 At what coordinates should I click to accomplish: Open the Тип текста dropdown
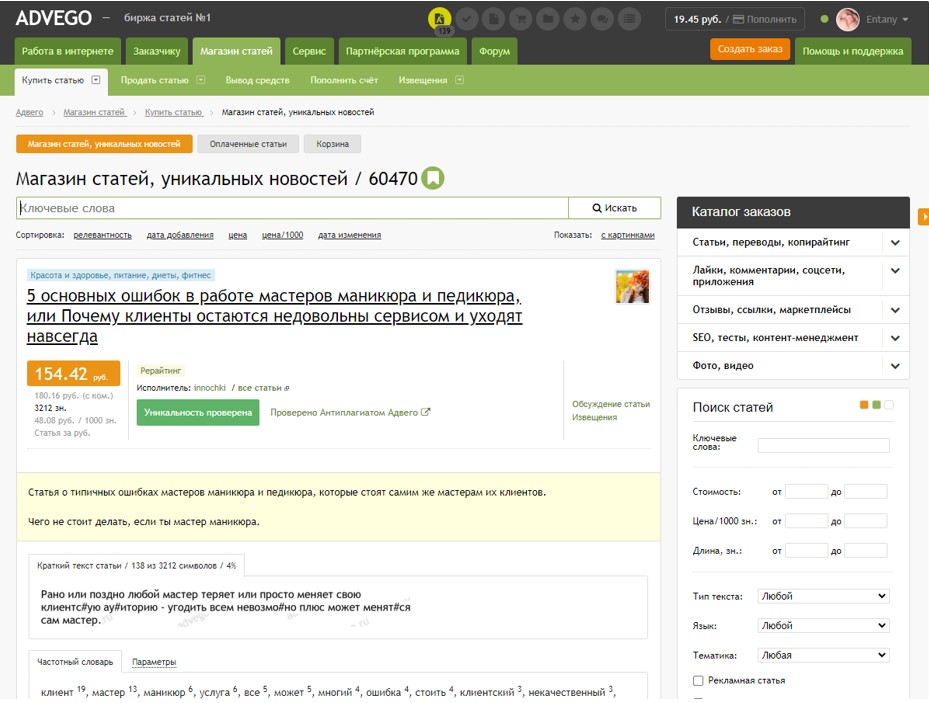tap(824, 596)
